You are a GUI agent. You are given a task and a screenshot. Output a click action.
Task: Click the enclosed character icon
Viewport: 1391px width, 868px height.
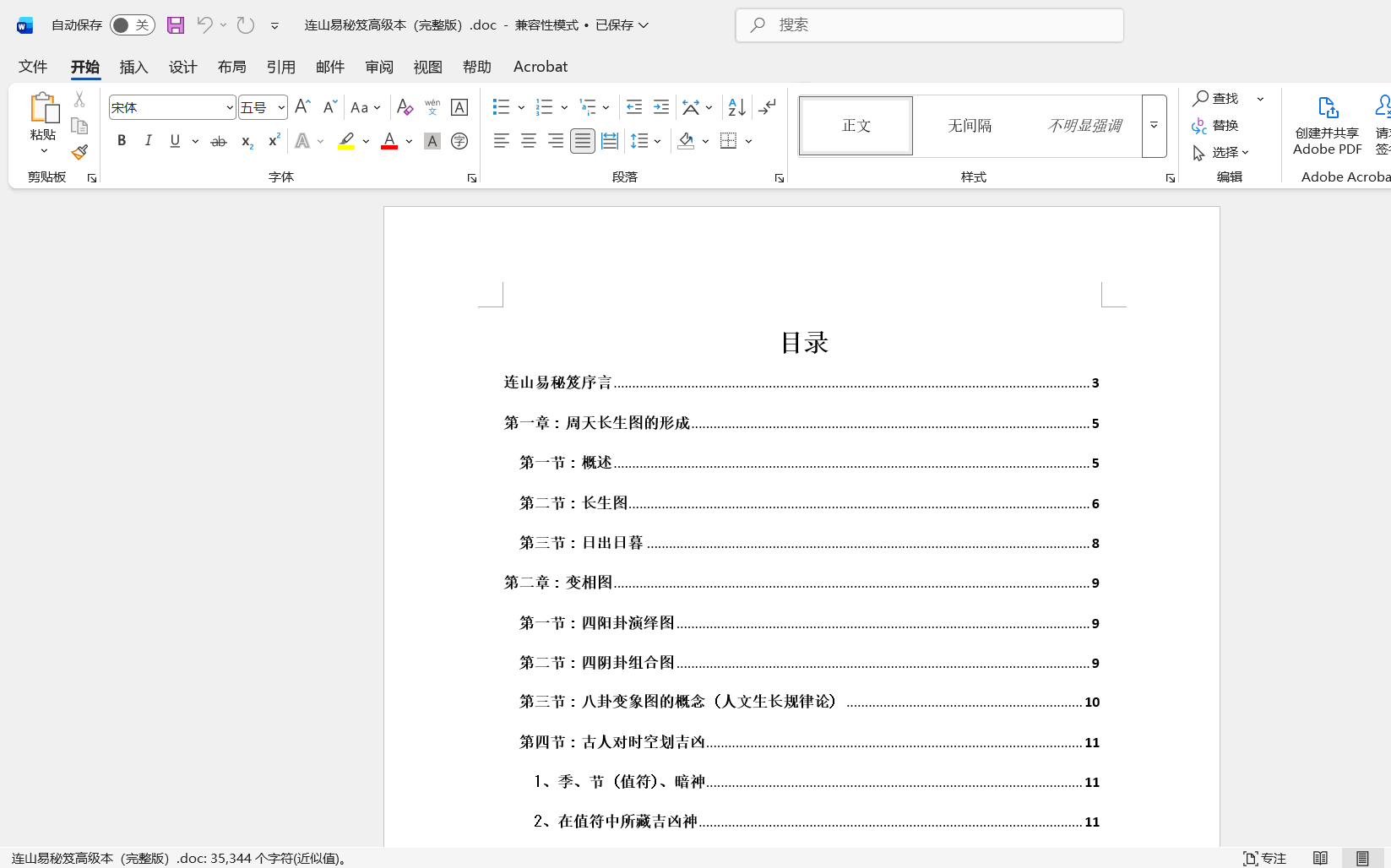click(459, 141)
